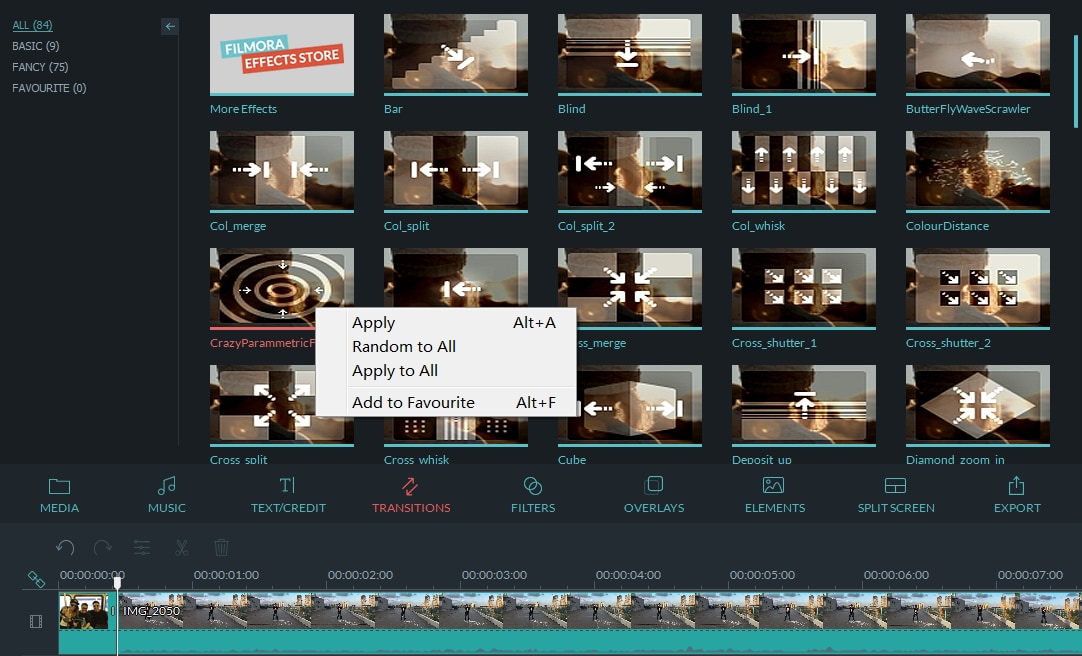The width and height of the screenshot is (1082, 656).
Task: Choose Apply to All in context menu
Action: (x=446, y=370)
